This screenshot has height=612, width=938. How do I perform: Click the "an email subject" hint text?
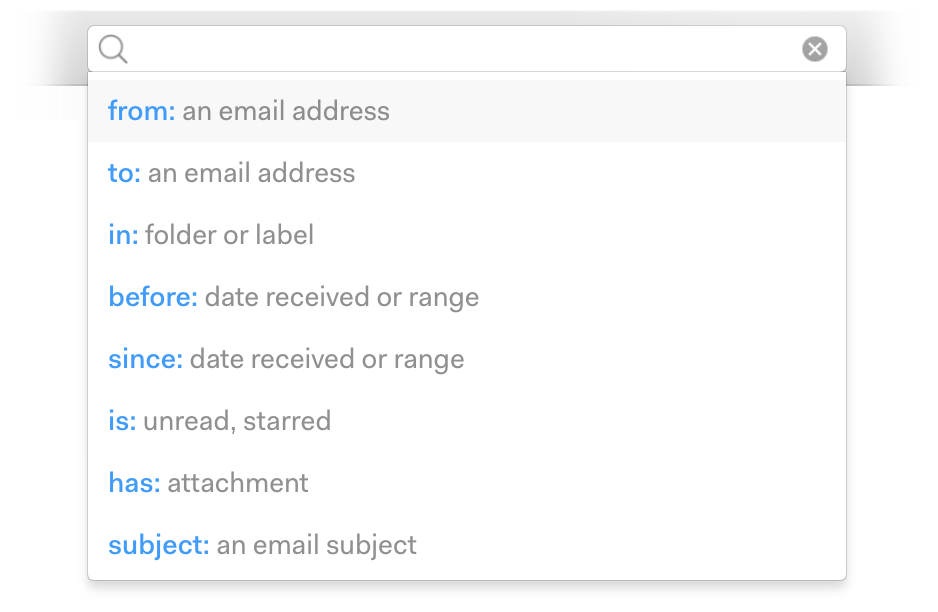pos(316,545)
